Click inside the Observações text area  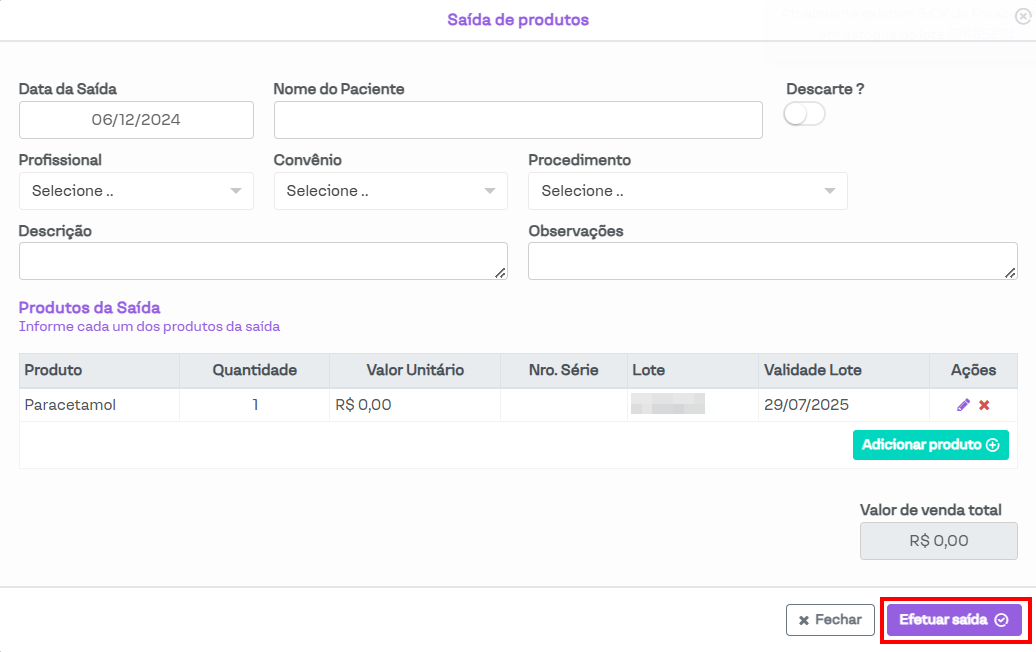(x=771, y=261)
